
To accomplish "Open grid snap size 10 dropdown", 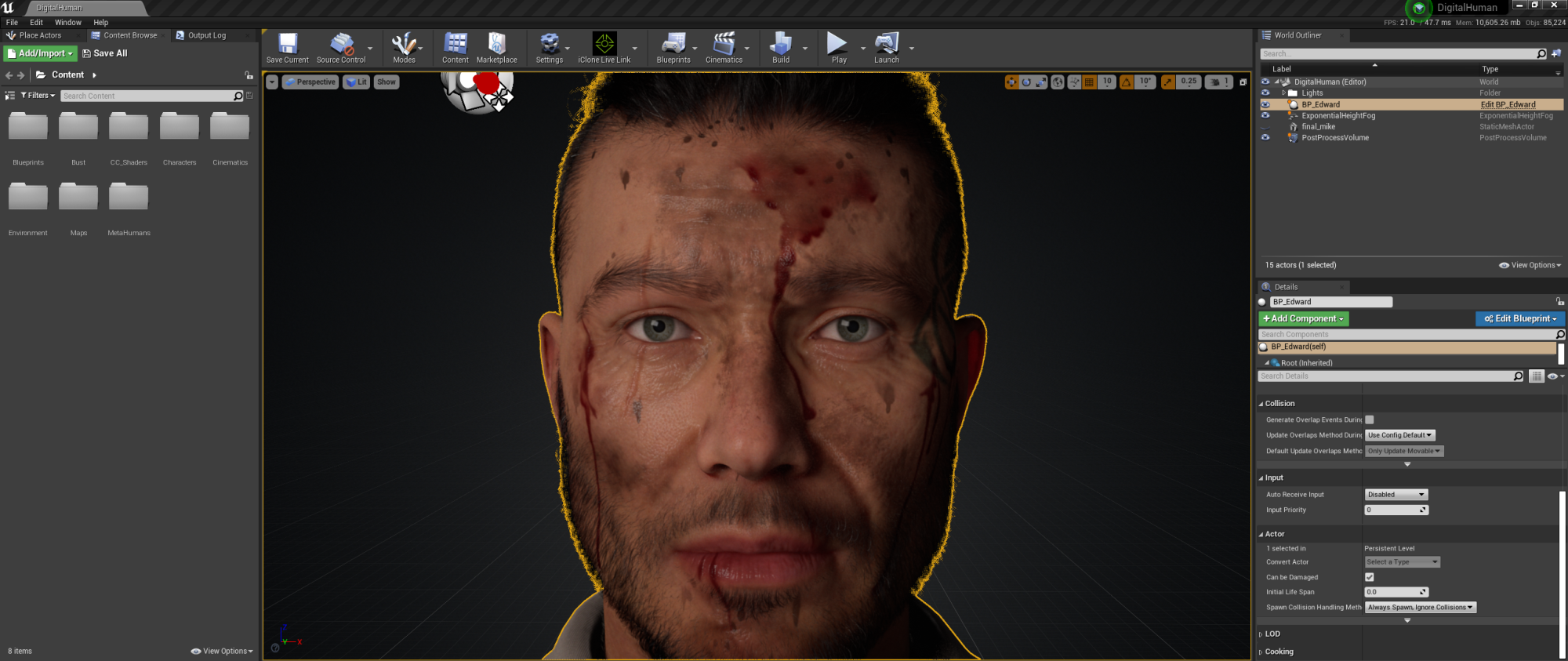I will point(1107,82).
